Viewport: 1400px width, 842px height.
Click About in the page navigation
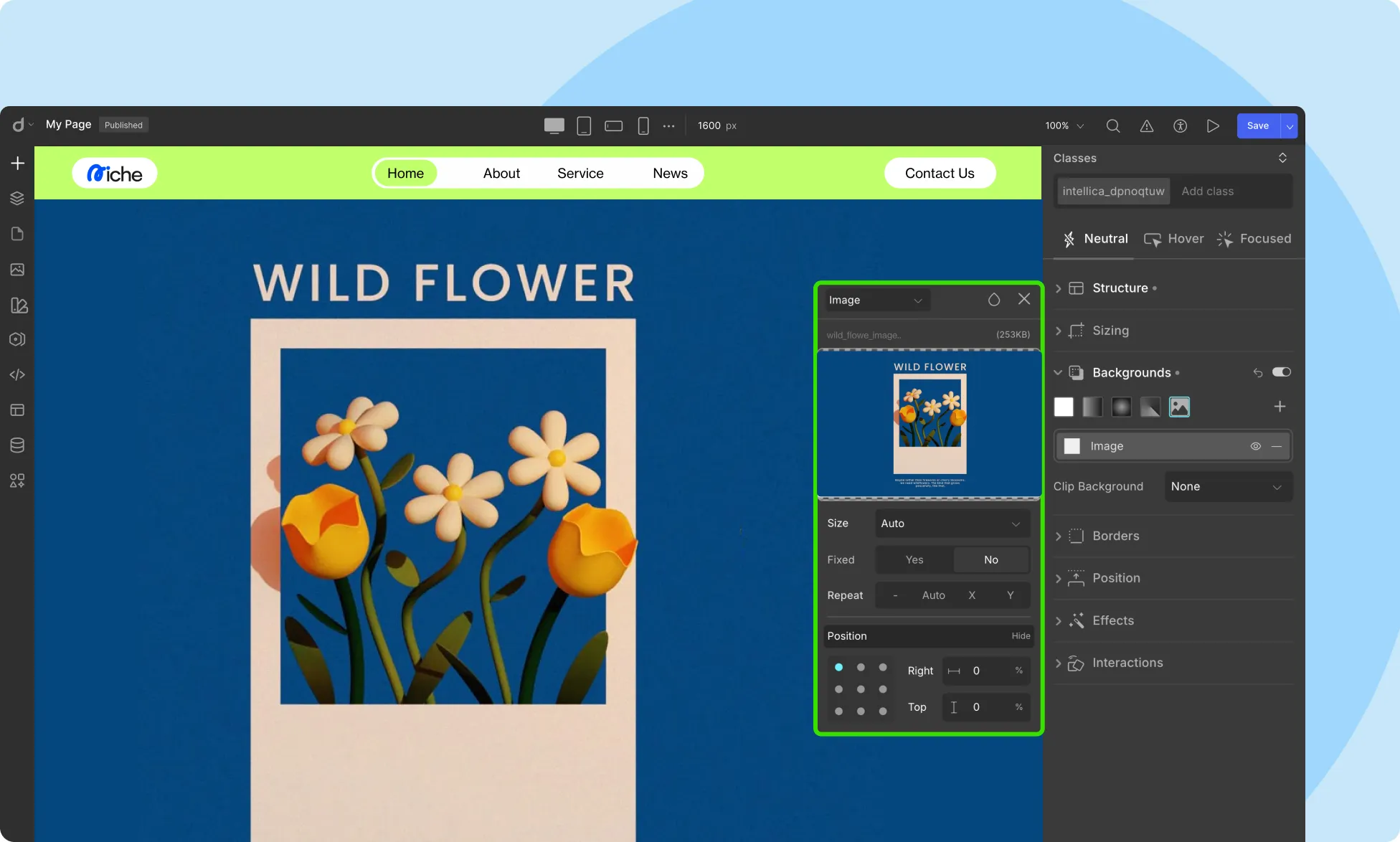coord(501,174)
